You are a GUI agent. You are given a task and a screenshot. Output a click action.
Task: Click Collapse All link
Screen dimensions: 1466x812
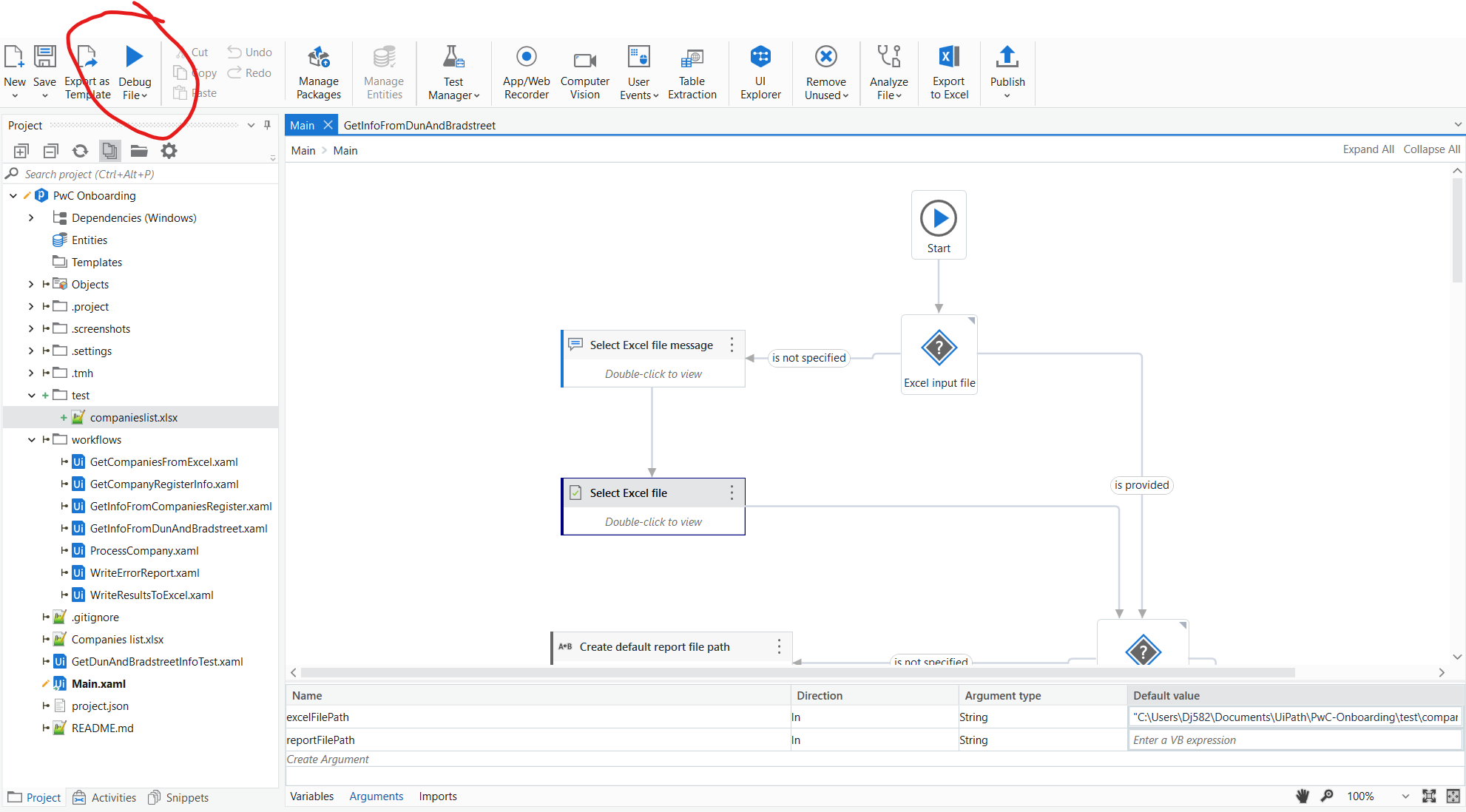click(x=1431, y=149)
